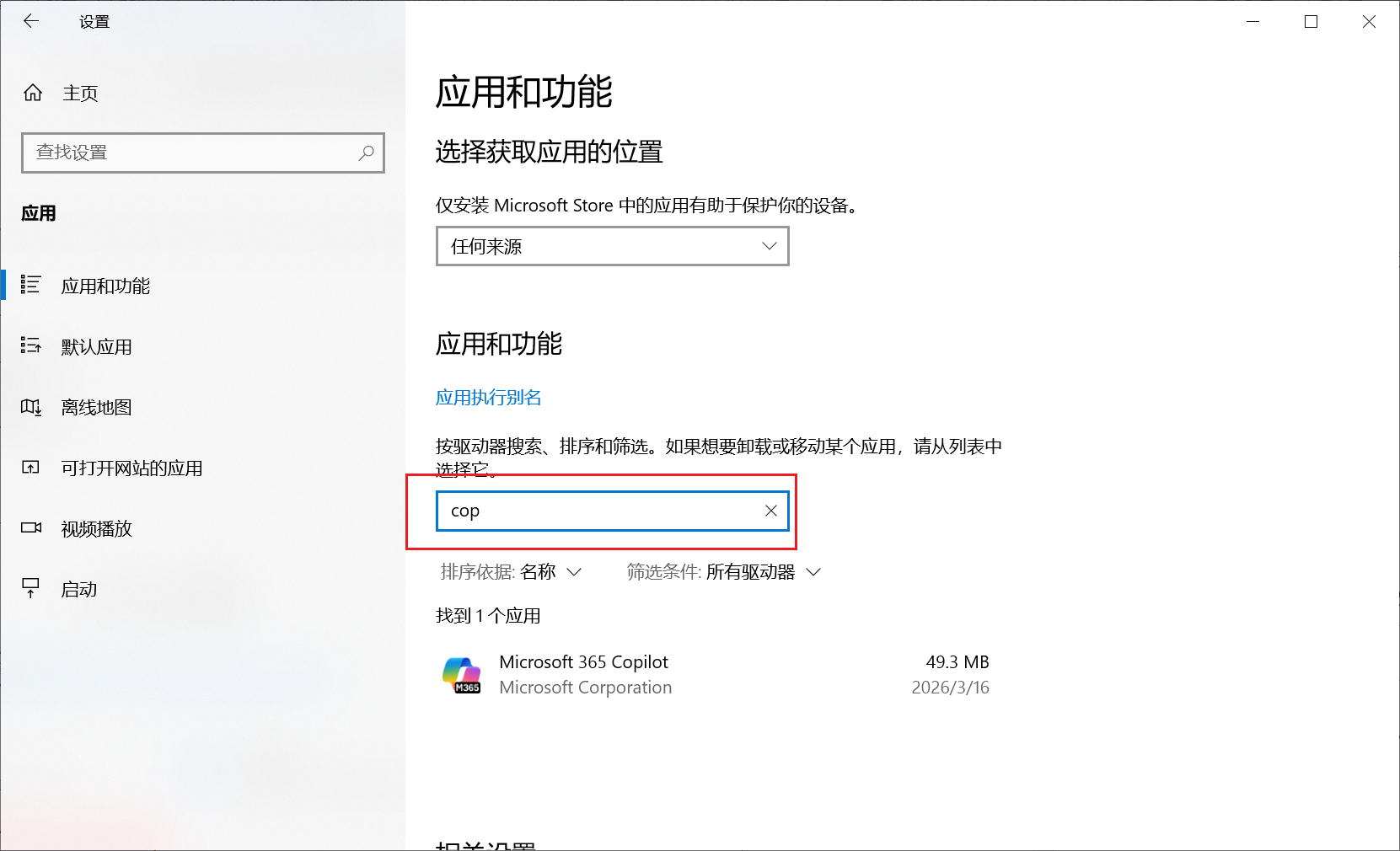
Task: Click the 主页 home icon
Action: pos(34,93)
